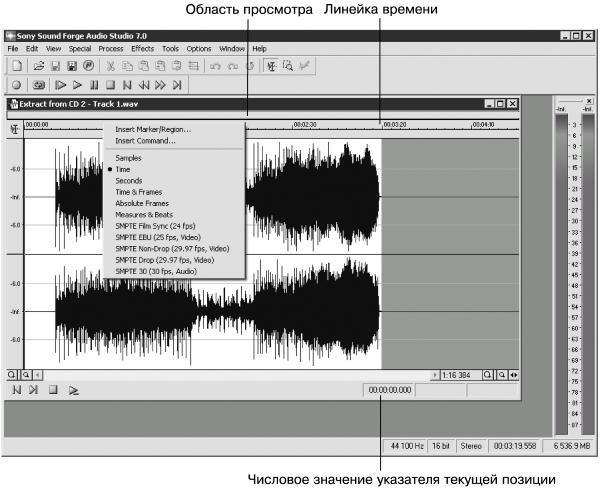This screenshot has height=489, width=600.
Task: Click Play All in the transport toolbar
Action: tap(60, 85)
